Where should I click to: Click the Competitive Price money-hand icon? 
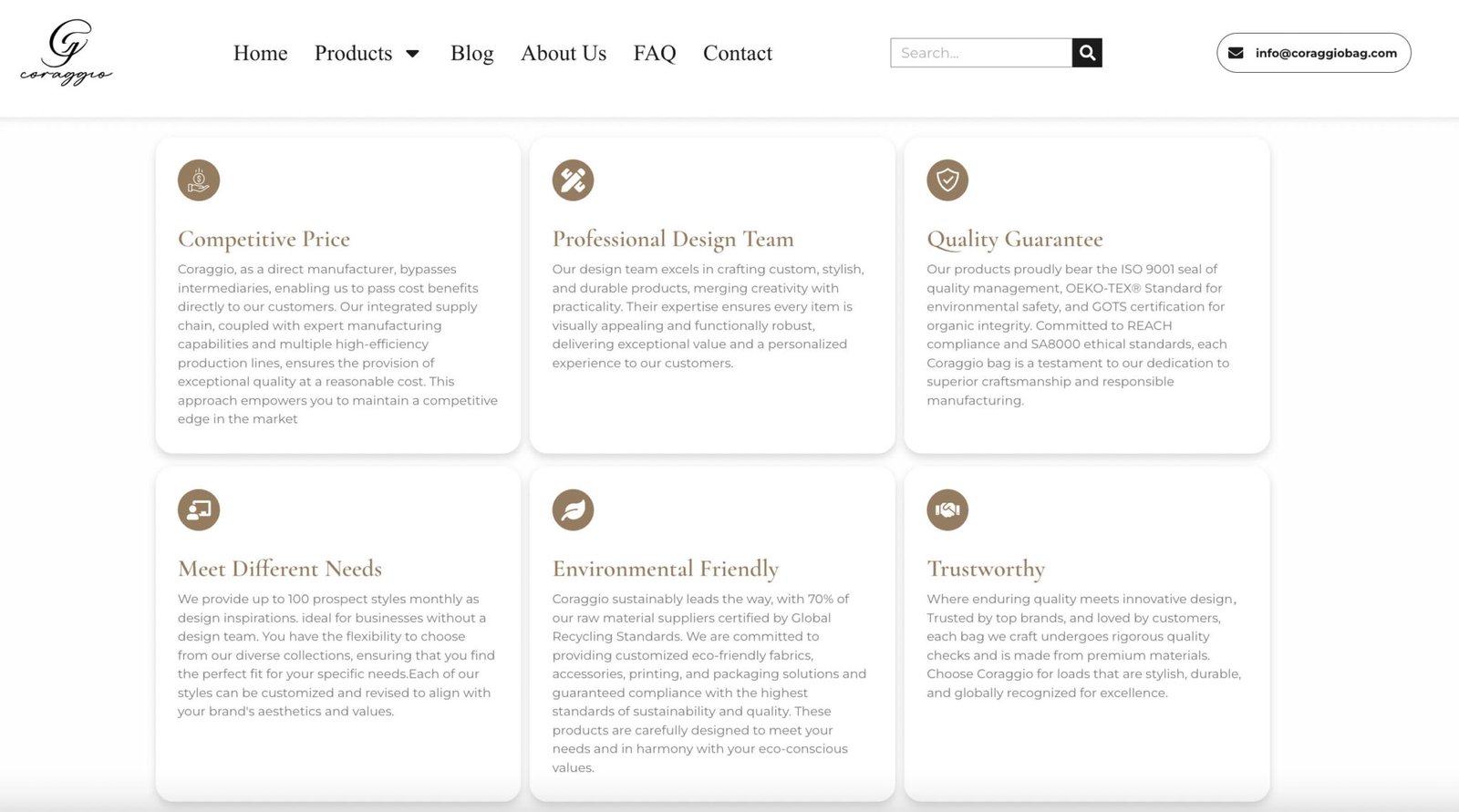click(199, 180)
